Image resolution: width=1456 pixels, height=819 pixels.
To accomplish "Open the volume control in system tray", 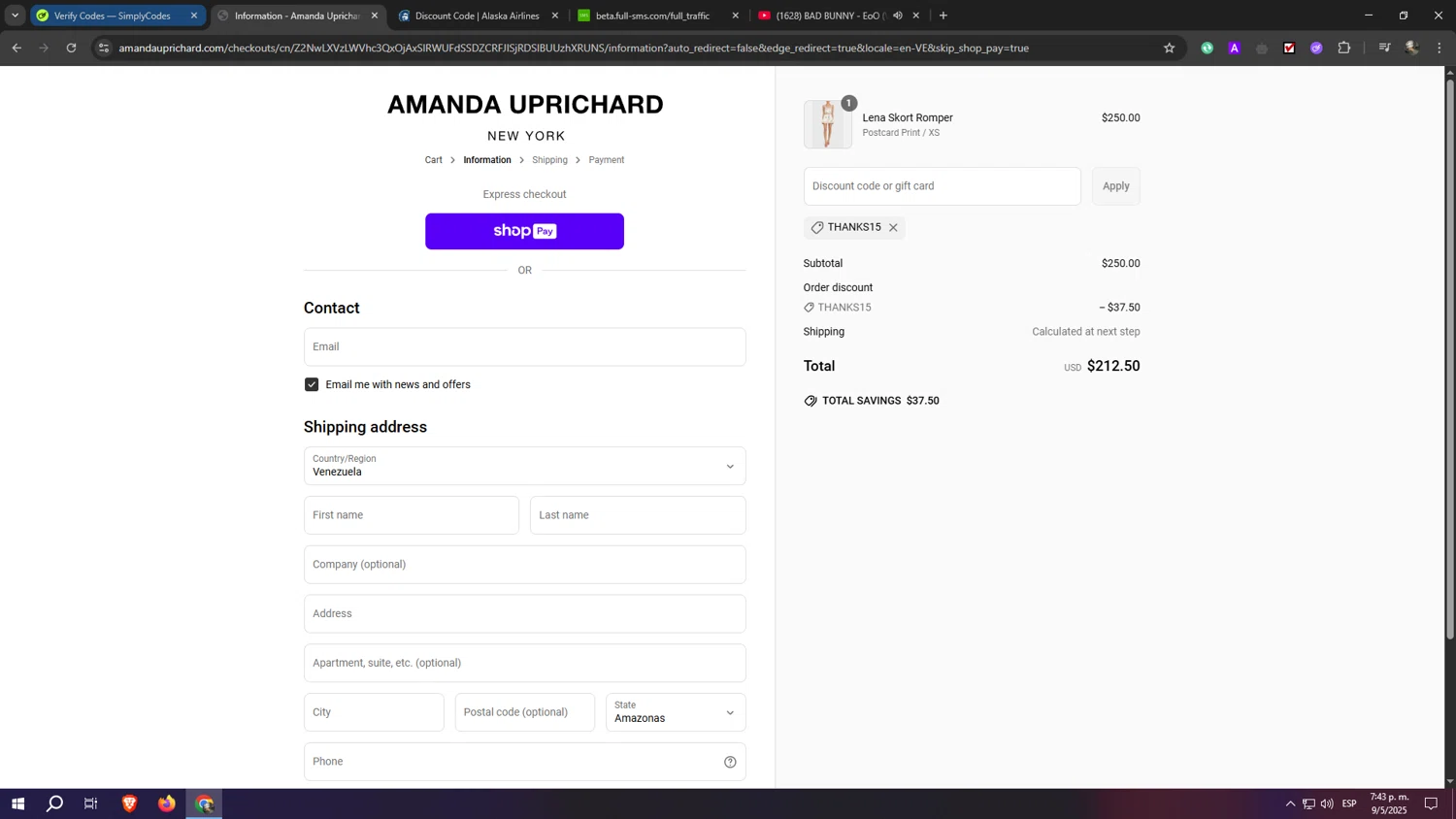I will 1327,803.
